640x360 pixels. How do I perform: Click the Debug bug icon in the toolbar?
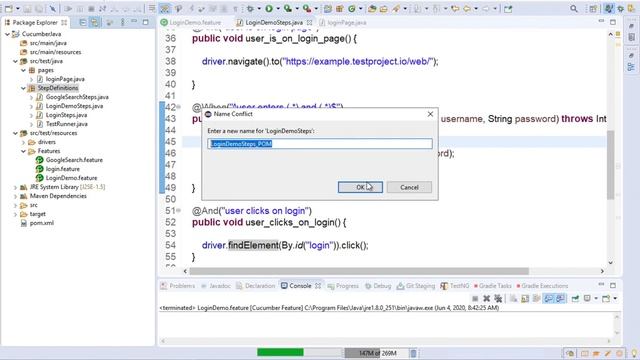(x=250, y=9)
